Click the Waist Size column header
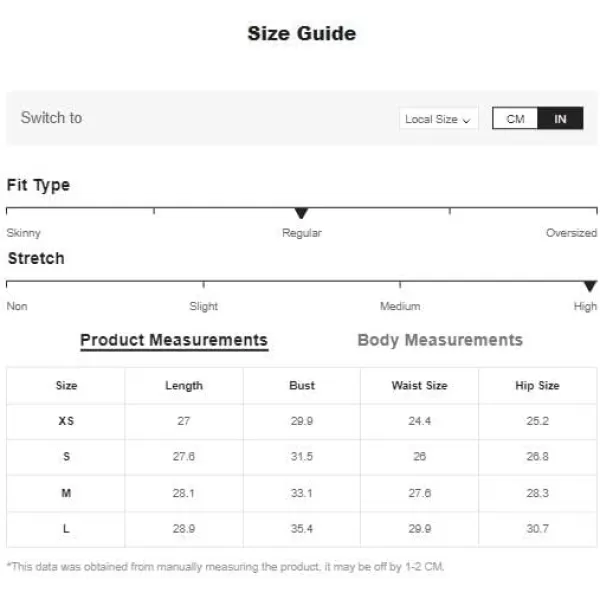This screenshot has height=600, width=600. (x=419, y=385)
